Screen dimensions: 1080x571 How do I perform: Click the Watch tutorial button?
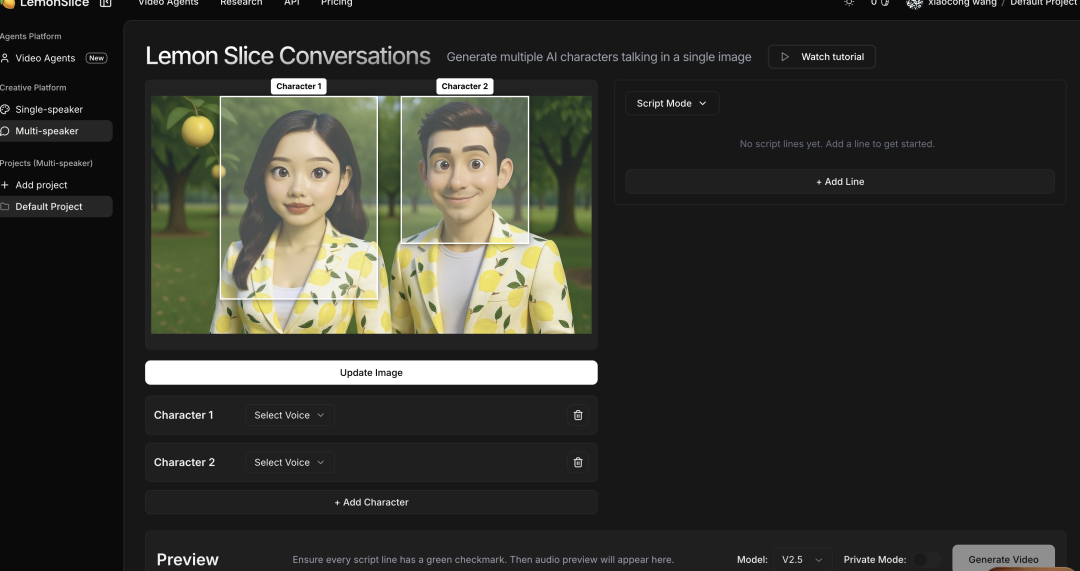click(x=822, y=57)
